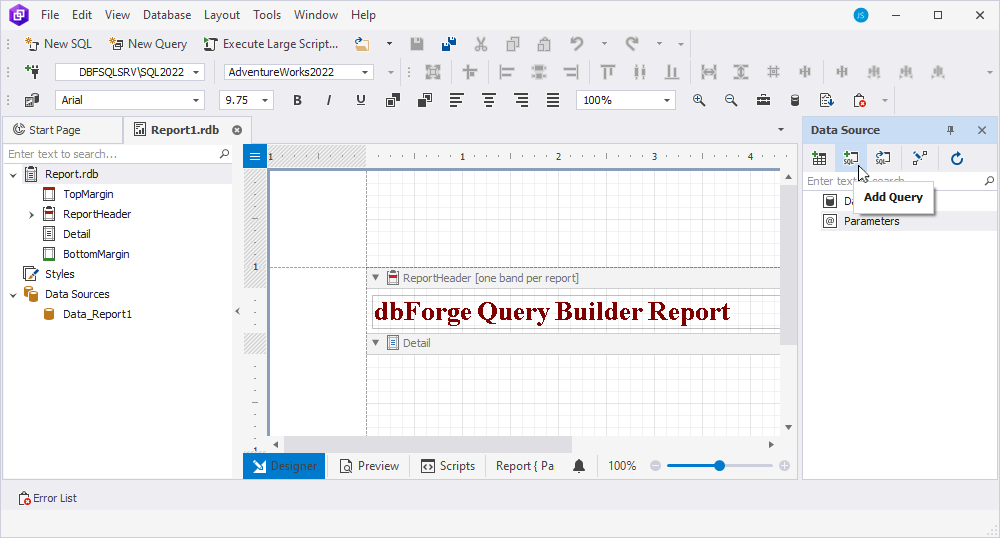
Task: Switch to the Preview tab
Action: click(370, 466)
